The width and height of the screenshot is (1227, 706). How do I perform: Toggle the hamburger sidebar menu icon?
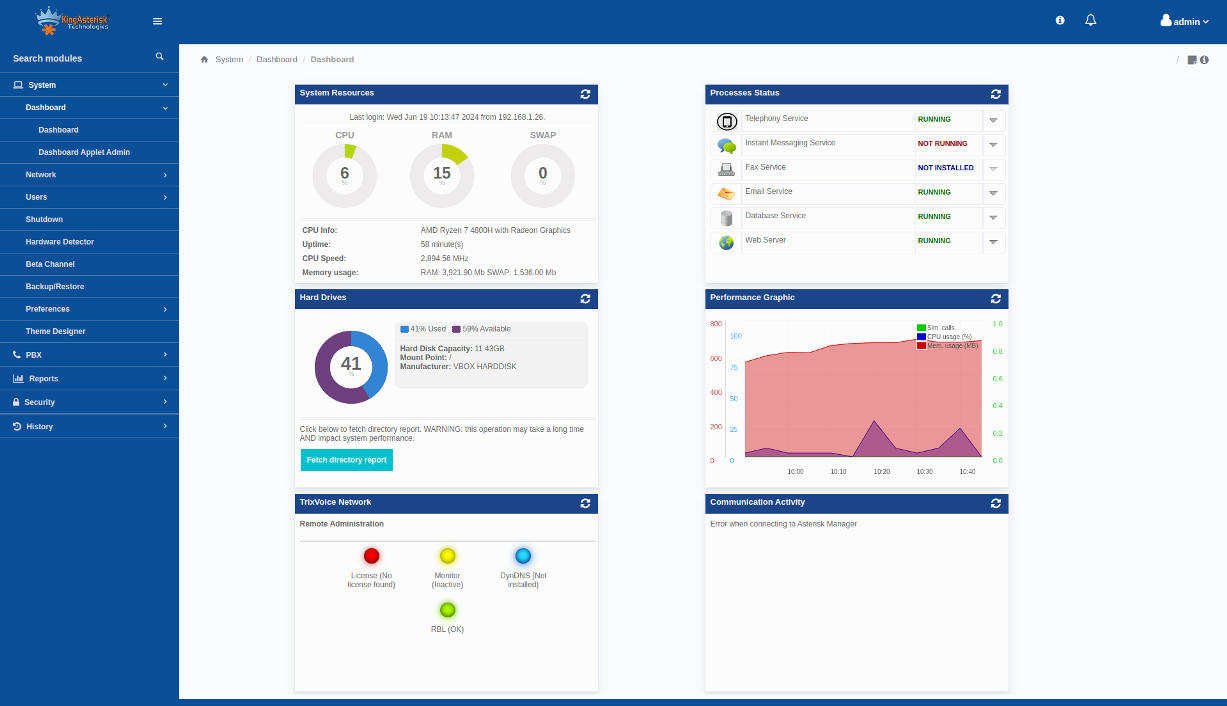pyautogui.click(x=157, y=21)
